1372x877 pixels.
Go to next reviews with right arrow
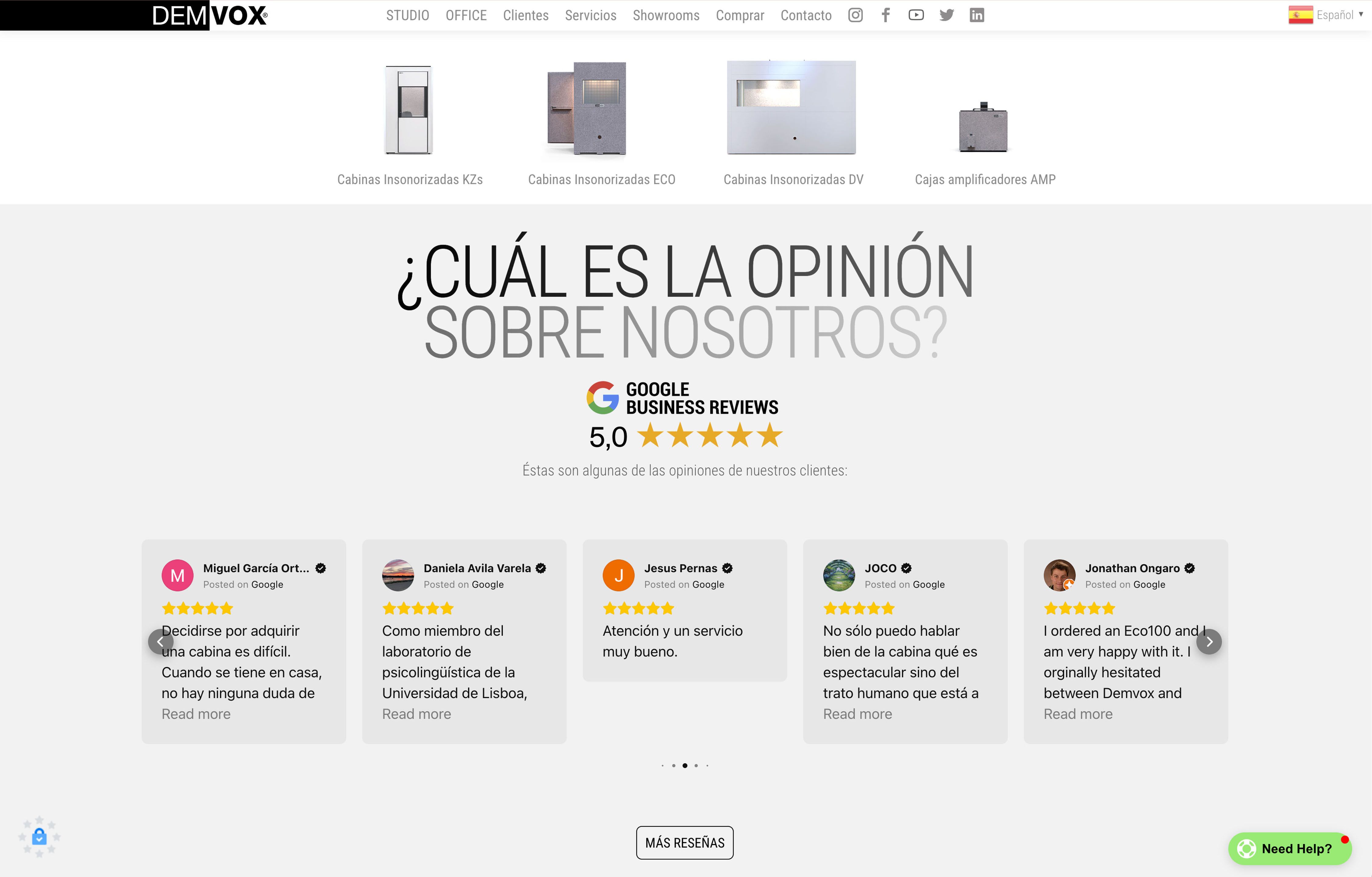pyautogui.click(x=1209, y=642)
